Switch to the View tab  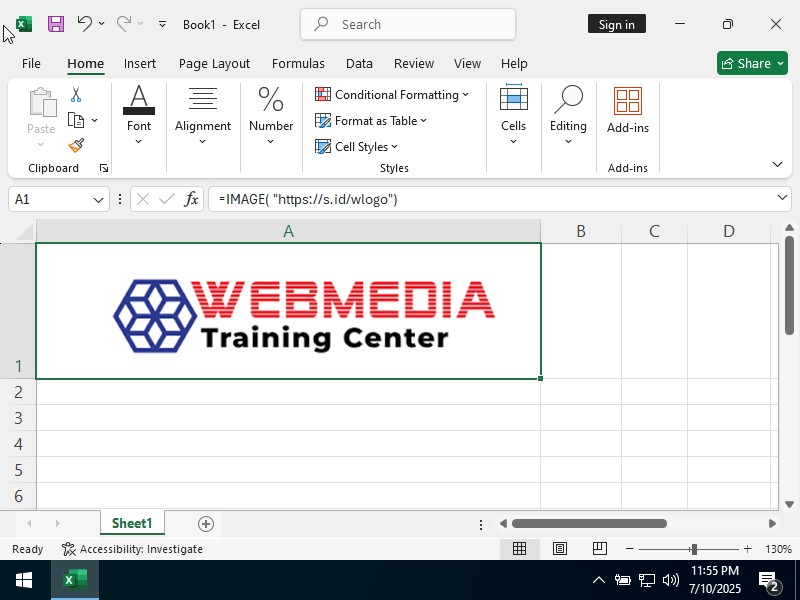467,63
